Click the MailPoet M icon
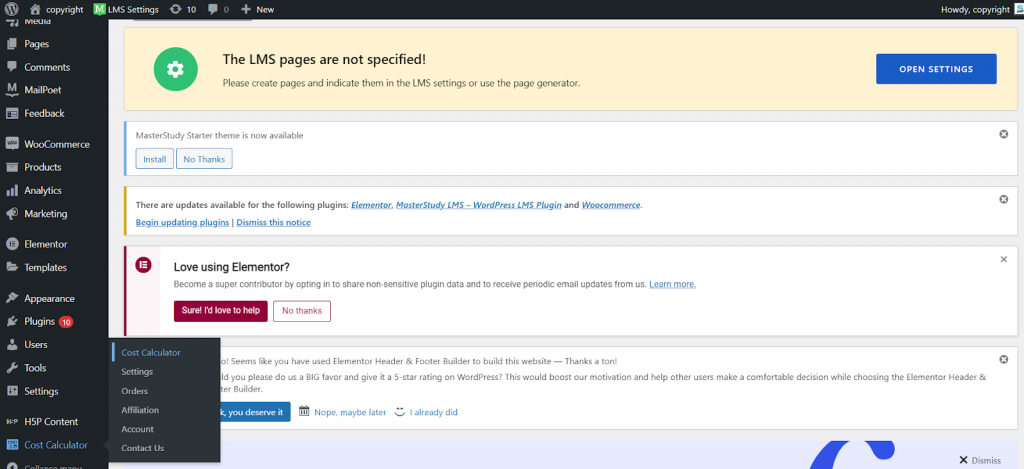 [12, 89]
